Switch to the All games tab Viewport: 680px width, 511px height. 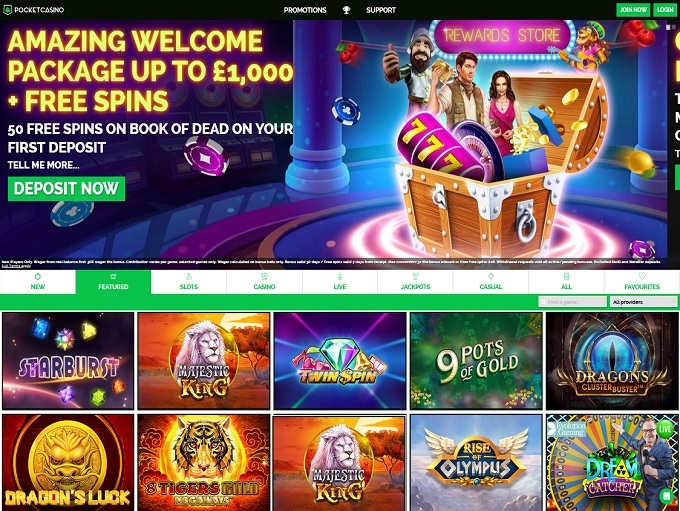click(566, 282)
